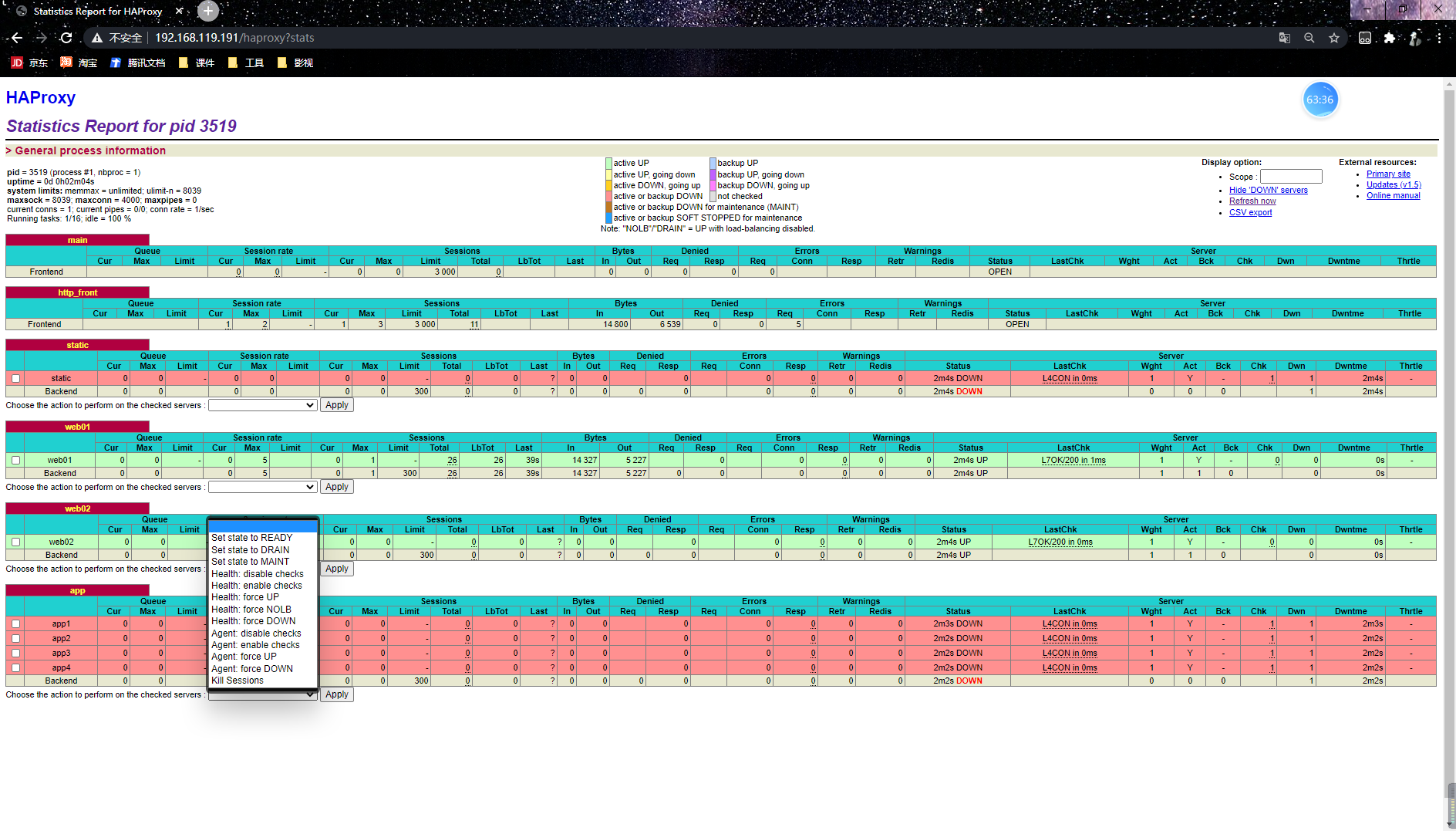Click the Refresh now link
1456x831 pixels.
click(1252, 201)
